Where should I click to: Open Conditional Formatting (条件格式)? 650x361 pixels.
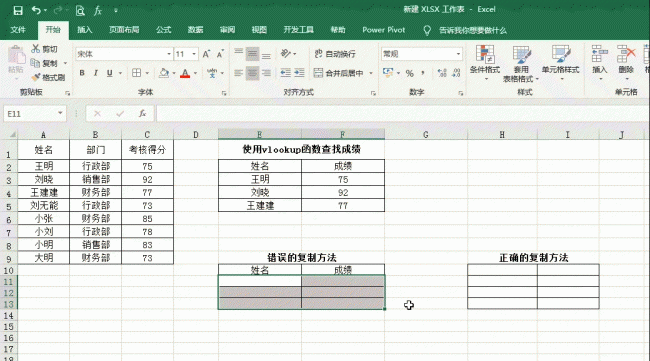point(485,63)
